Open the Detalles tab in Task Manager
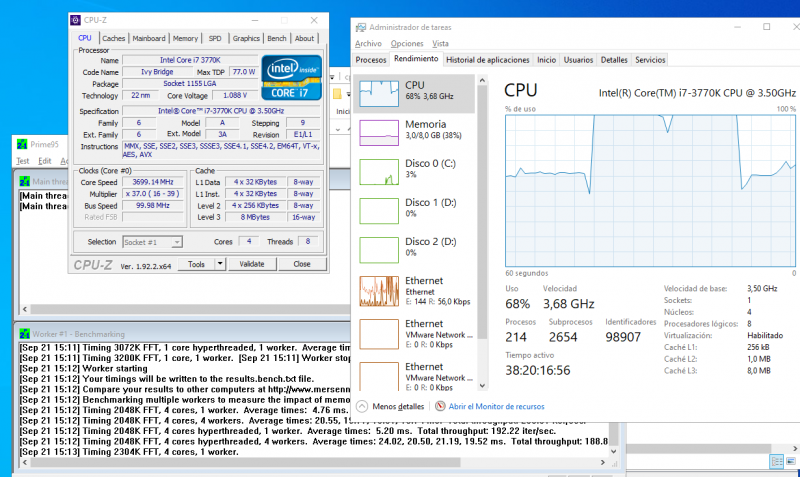Image resolution: width=800 pixels, height=477 pixels. 614,60
